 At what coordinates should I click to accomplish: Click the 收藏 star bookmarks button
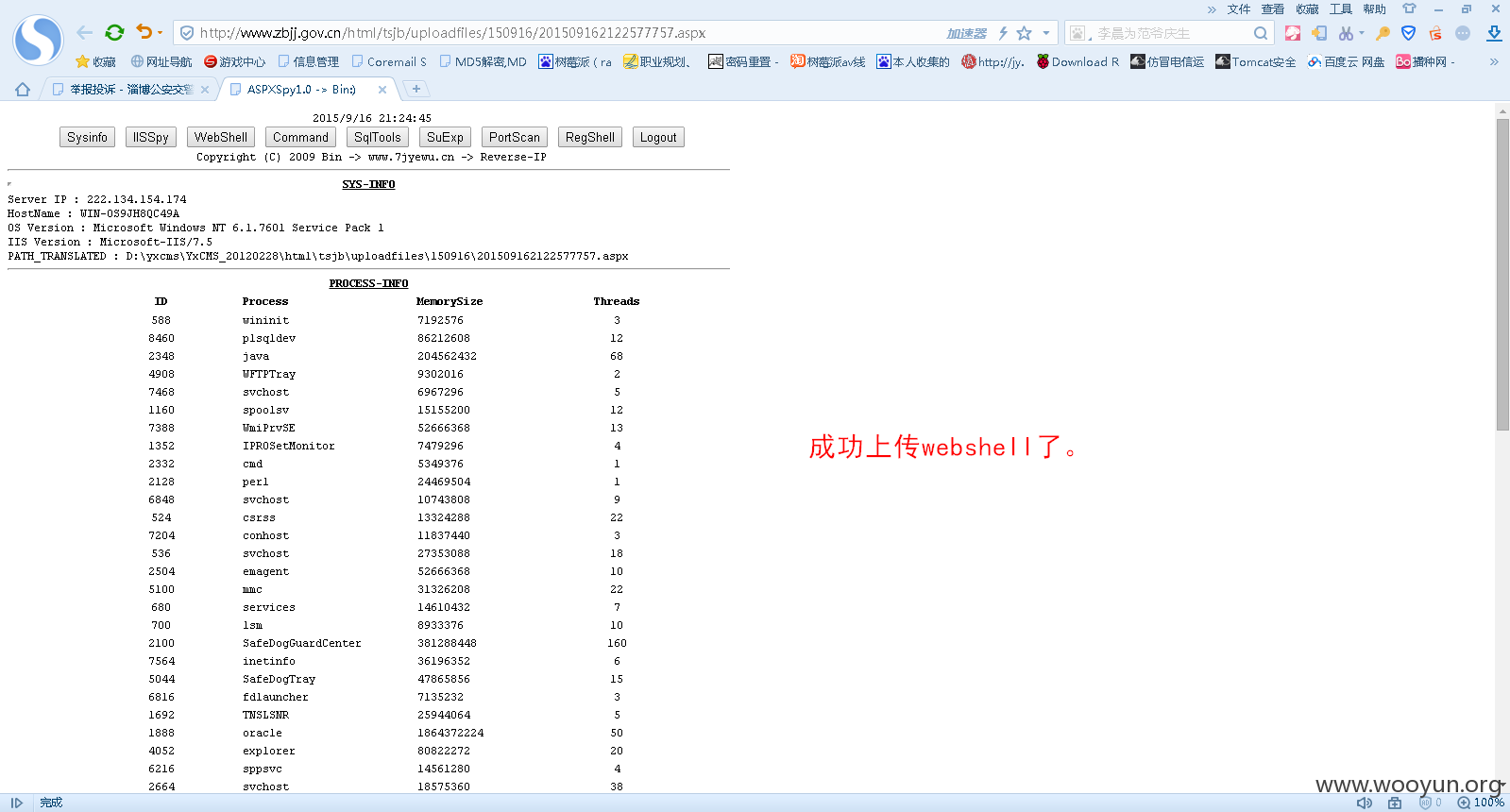[95, 61]
